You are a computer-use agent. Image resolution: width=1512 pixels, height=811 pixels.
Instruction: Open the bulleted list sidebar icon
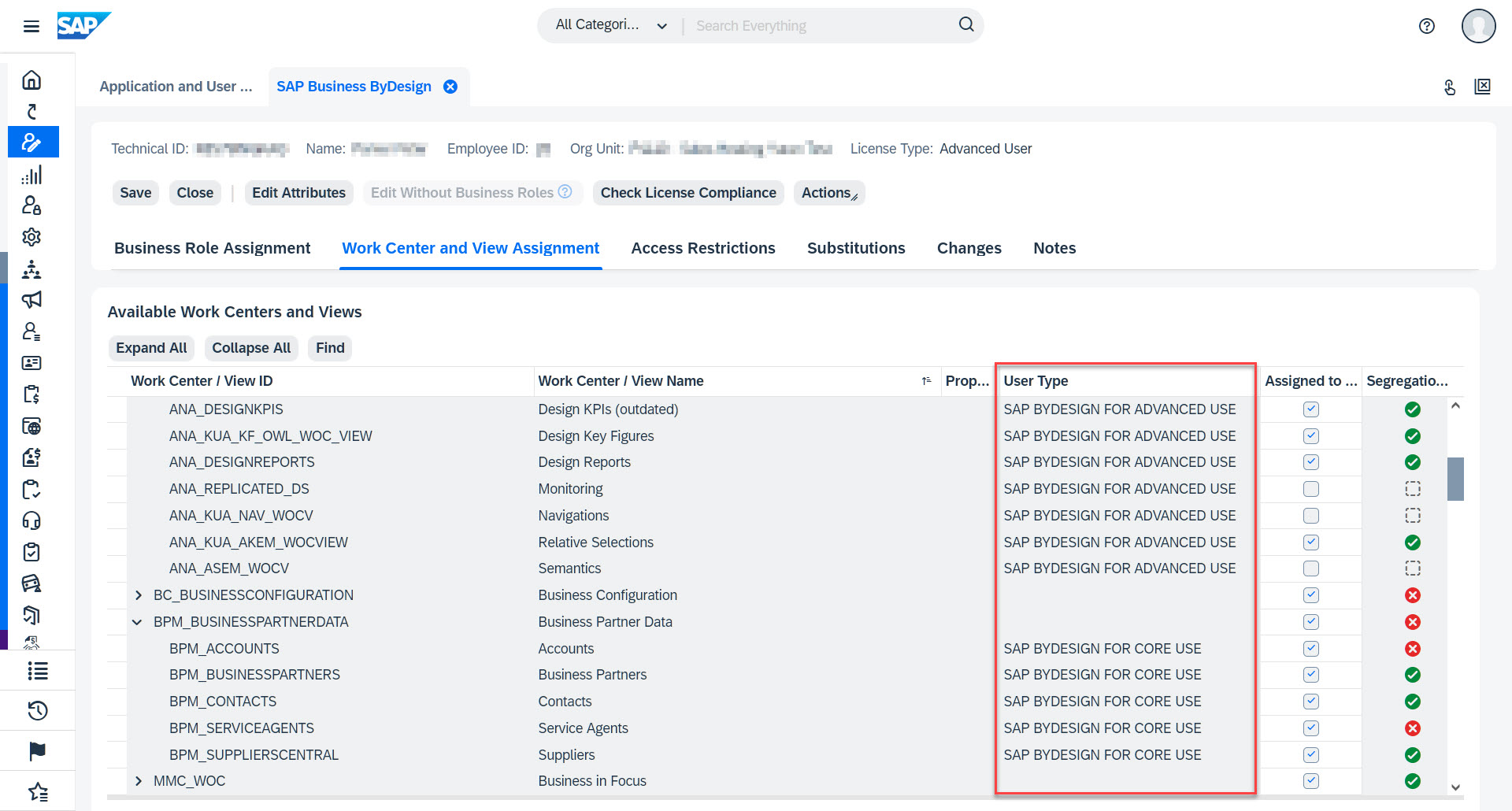(37, 671)
